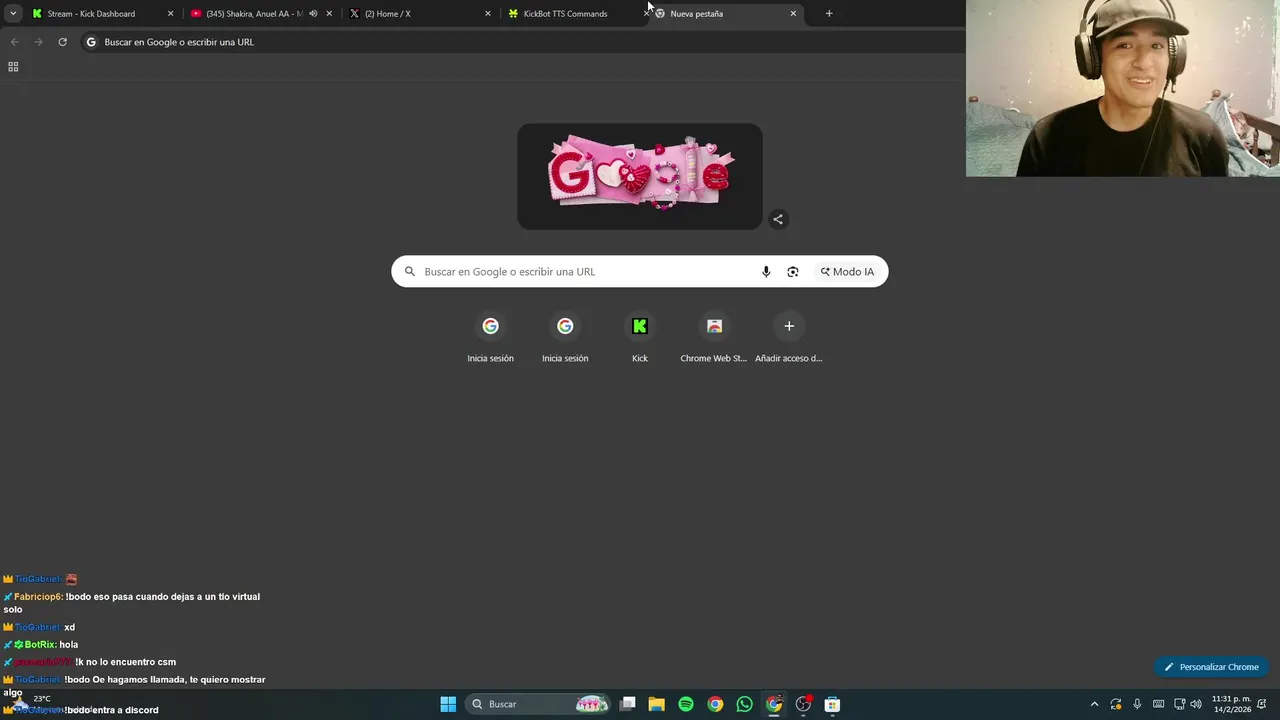Open the tab search dropdown arrow
Image resolution: width=1280 pixels, height=720 pixels.
tap(13, 14)
